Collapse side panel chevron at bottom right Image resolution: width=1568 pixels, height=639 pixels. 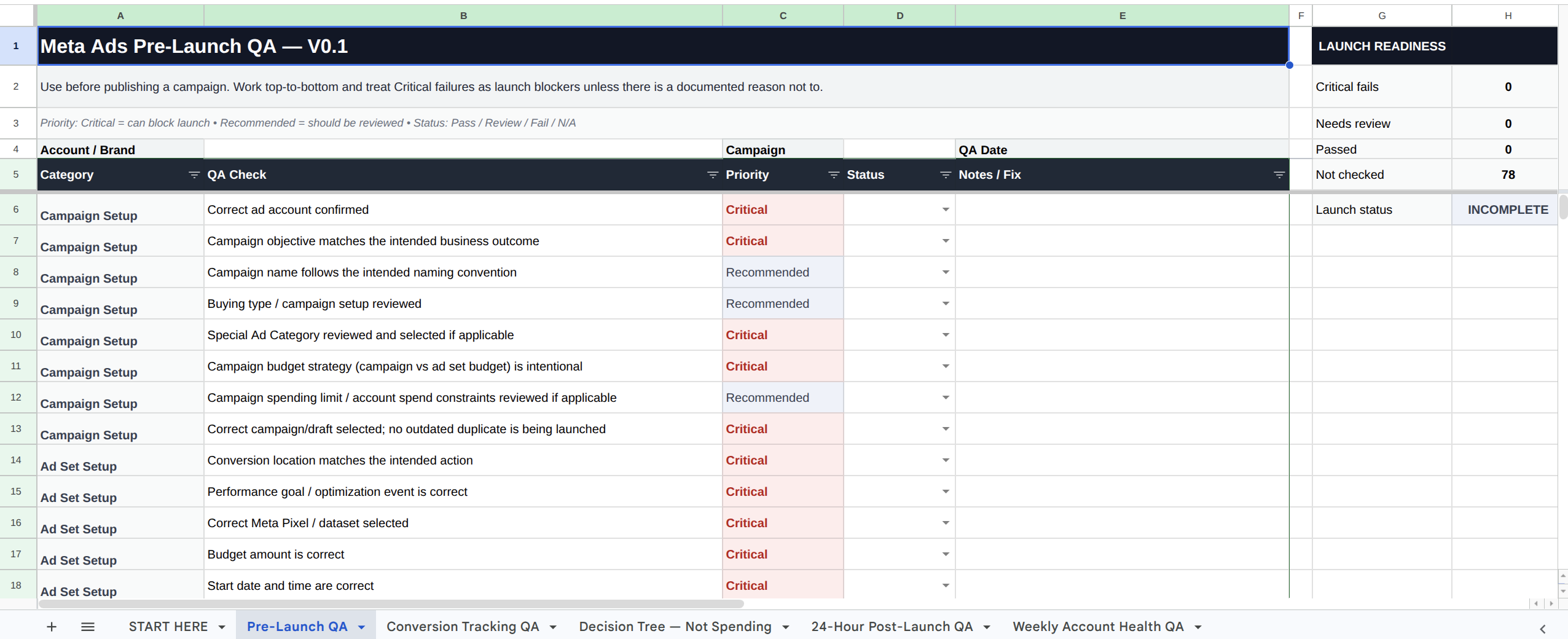pos(1542,629)
